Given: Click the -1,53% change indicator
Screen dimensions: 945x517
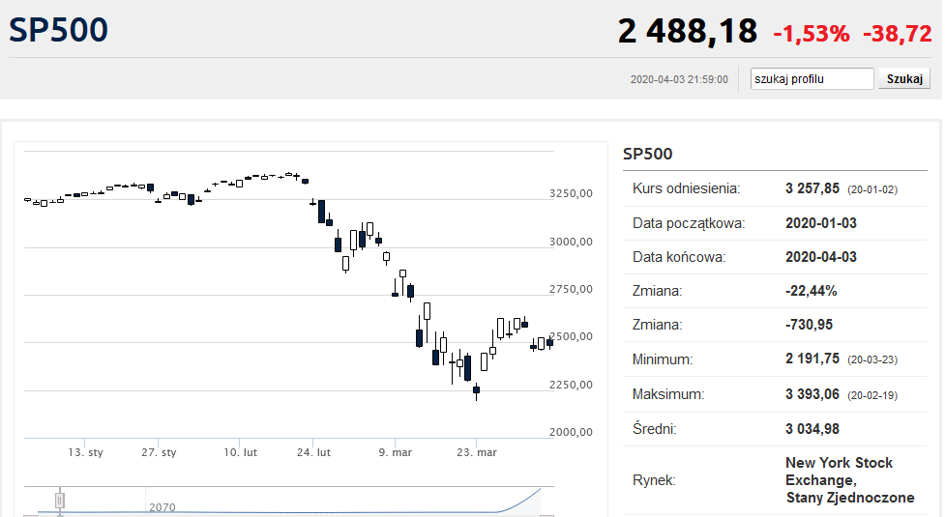Looking at the screenshot, I should 811,33.
